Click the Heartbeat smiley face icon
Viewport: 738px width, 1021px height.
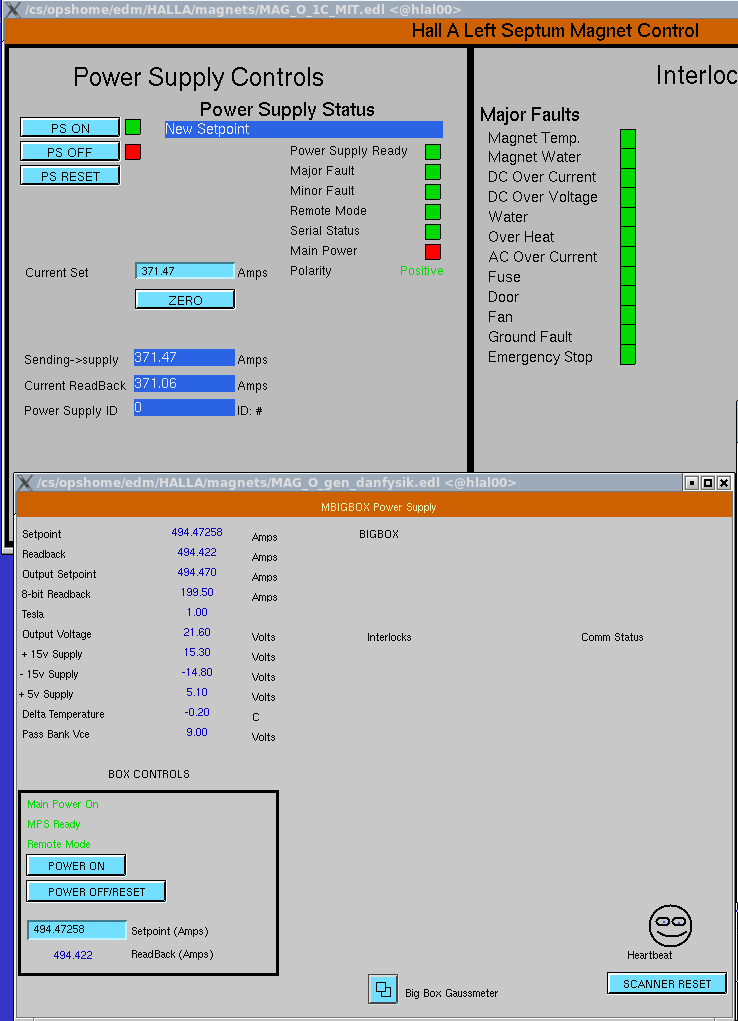point(670,925)
